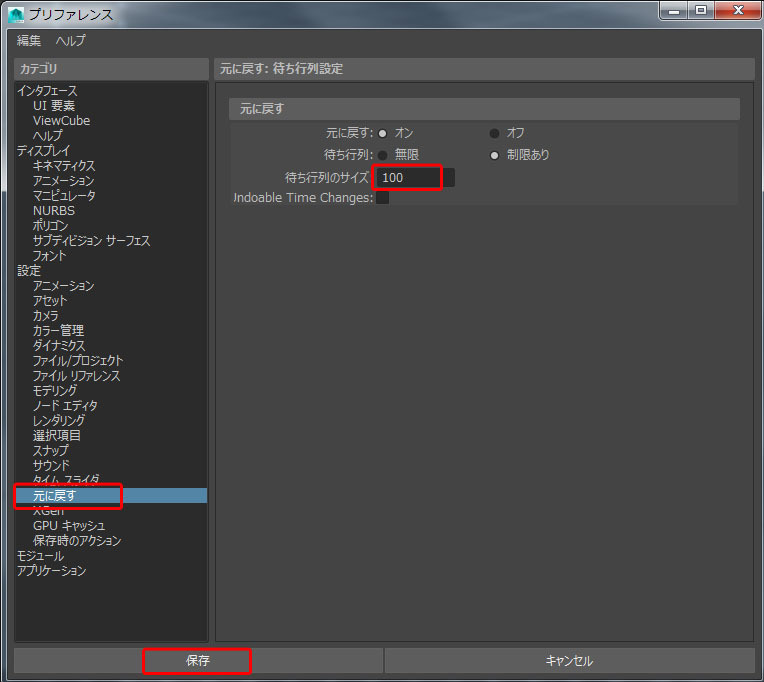Select カメラ category
Viewport: 764px width, 682px height.
click(x=45, y=316)
